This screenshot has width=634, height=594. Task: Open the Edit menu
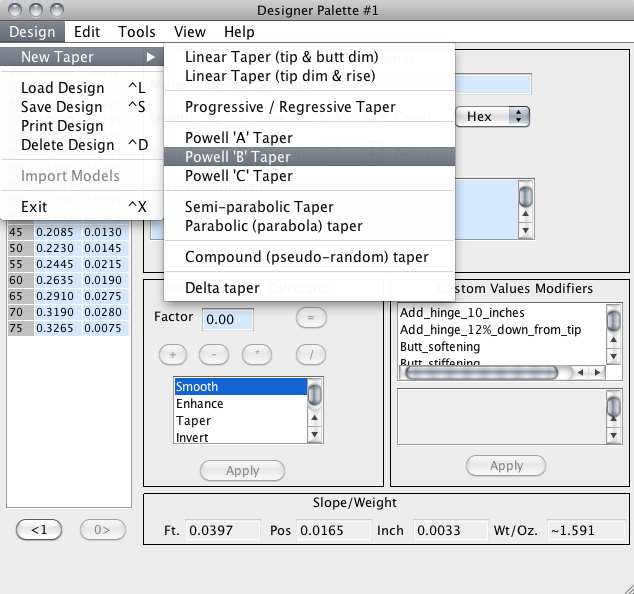pyautogui.click(x=87, y=32)
